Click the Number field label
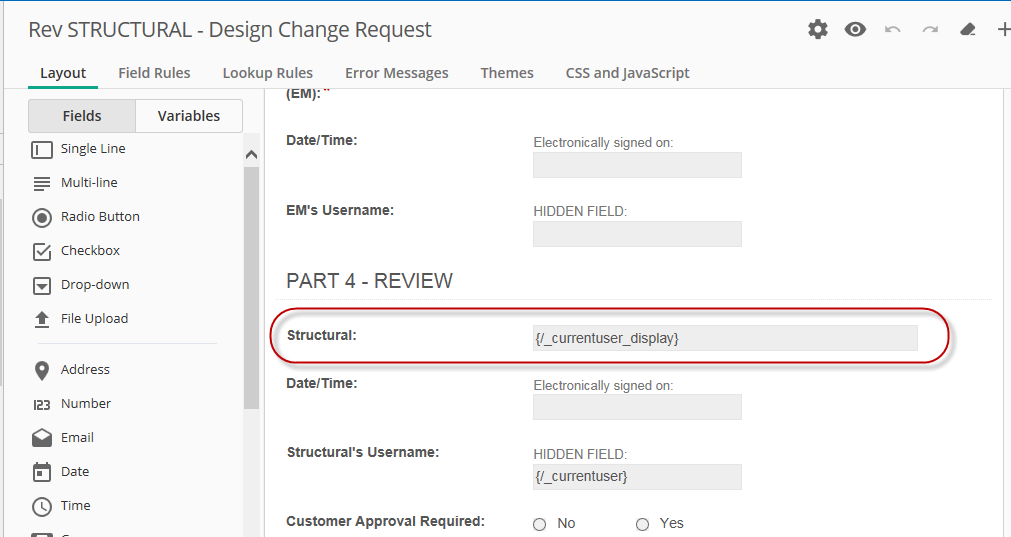Viewport: 1011px width, 537px height. point(86,404)
